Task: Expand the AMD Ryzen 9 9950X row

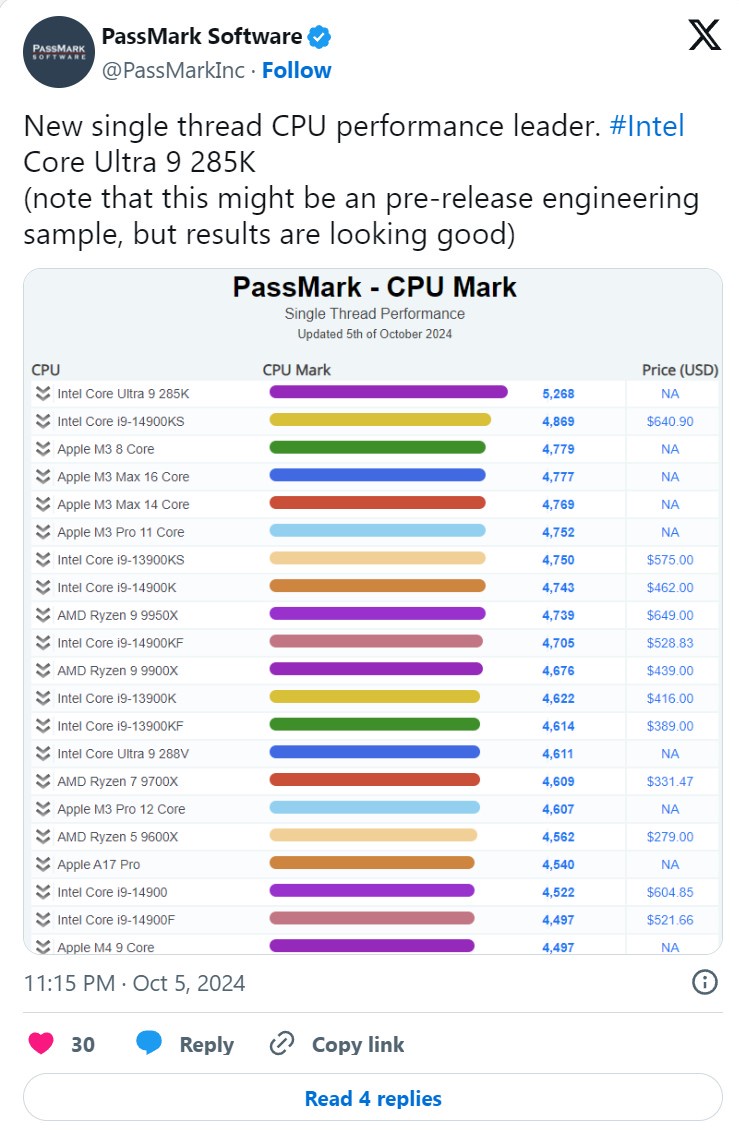Action: 43,615
